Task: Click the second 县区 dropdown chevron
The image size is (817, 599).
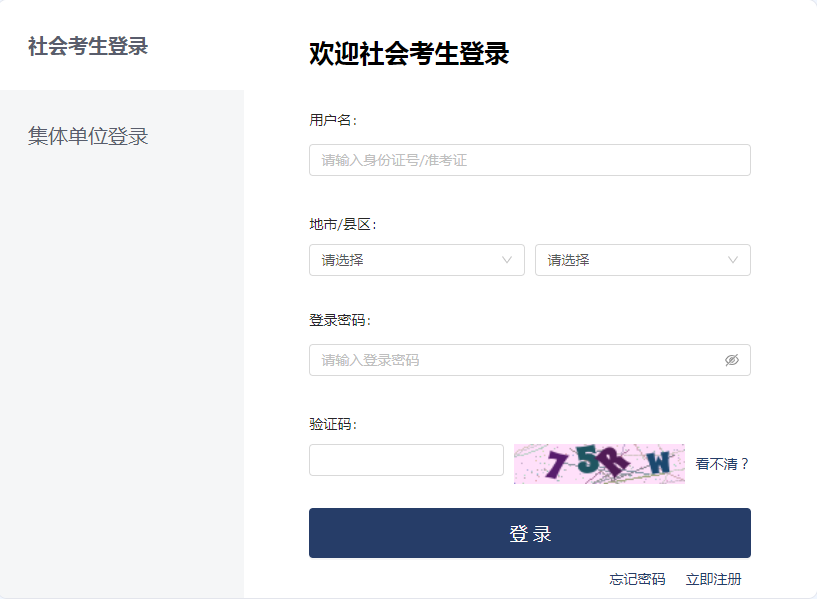Action: pos(735,260)
